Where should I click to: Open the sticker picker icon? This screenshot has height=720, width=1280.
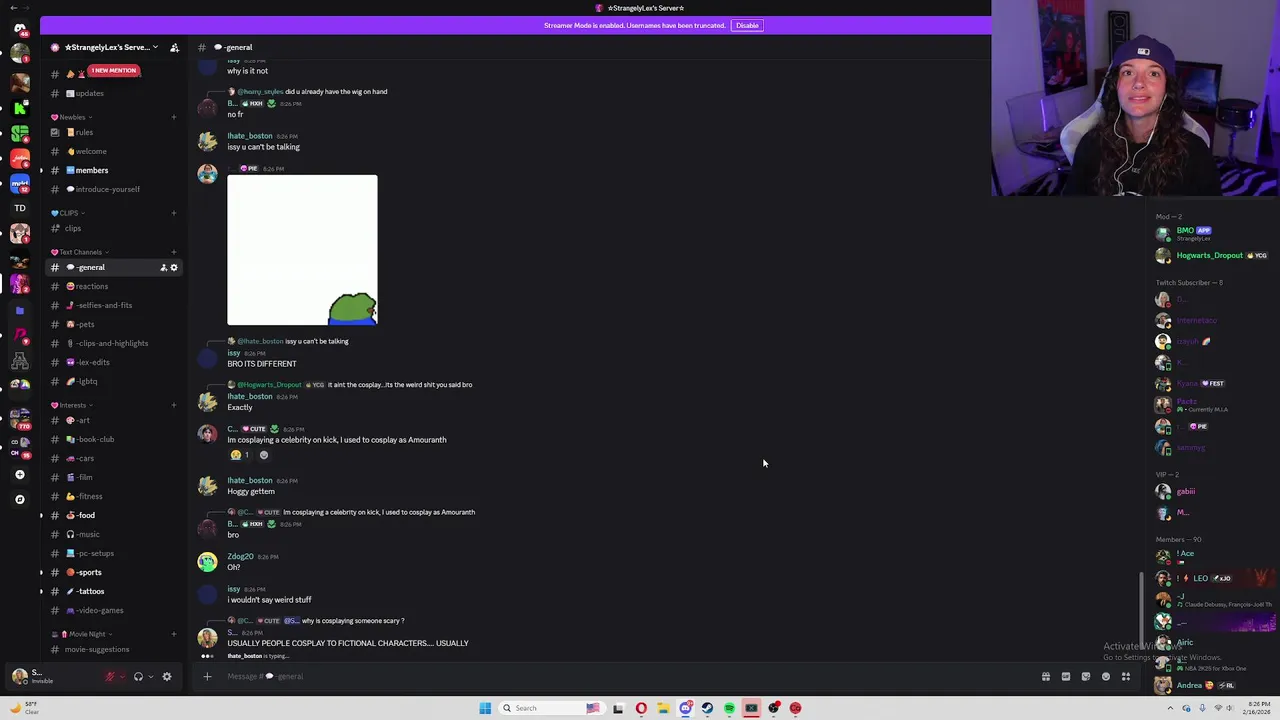(1086, 677)
